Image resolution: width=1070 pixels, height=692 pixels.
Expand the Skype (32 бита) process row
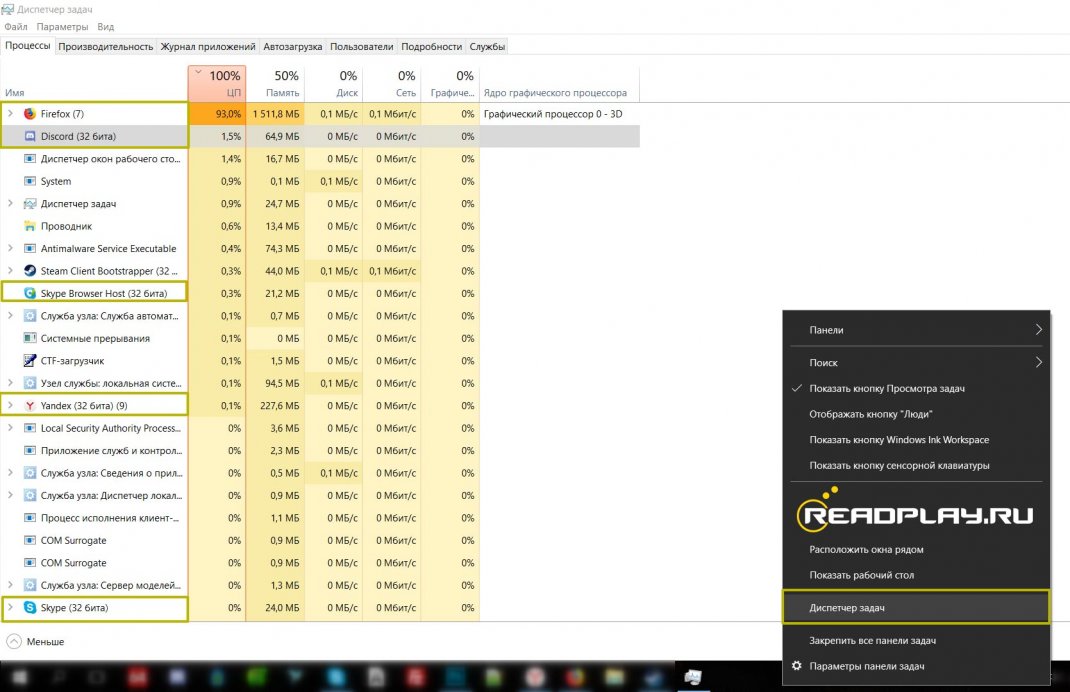(x=10, y=607)
